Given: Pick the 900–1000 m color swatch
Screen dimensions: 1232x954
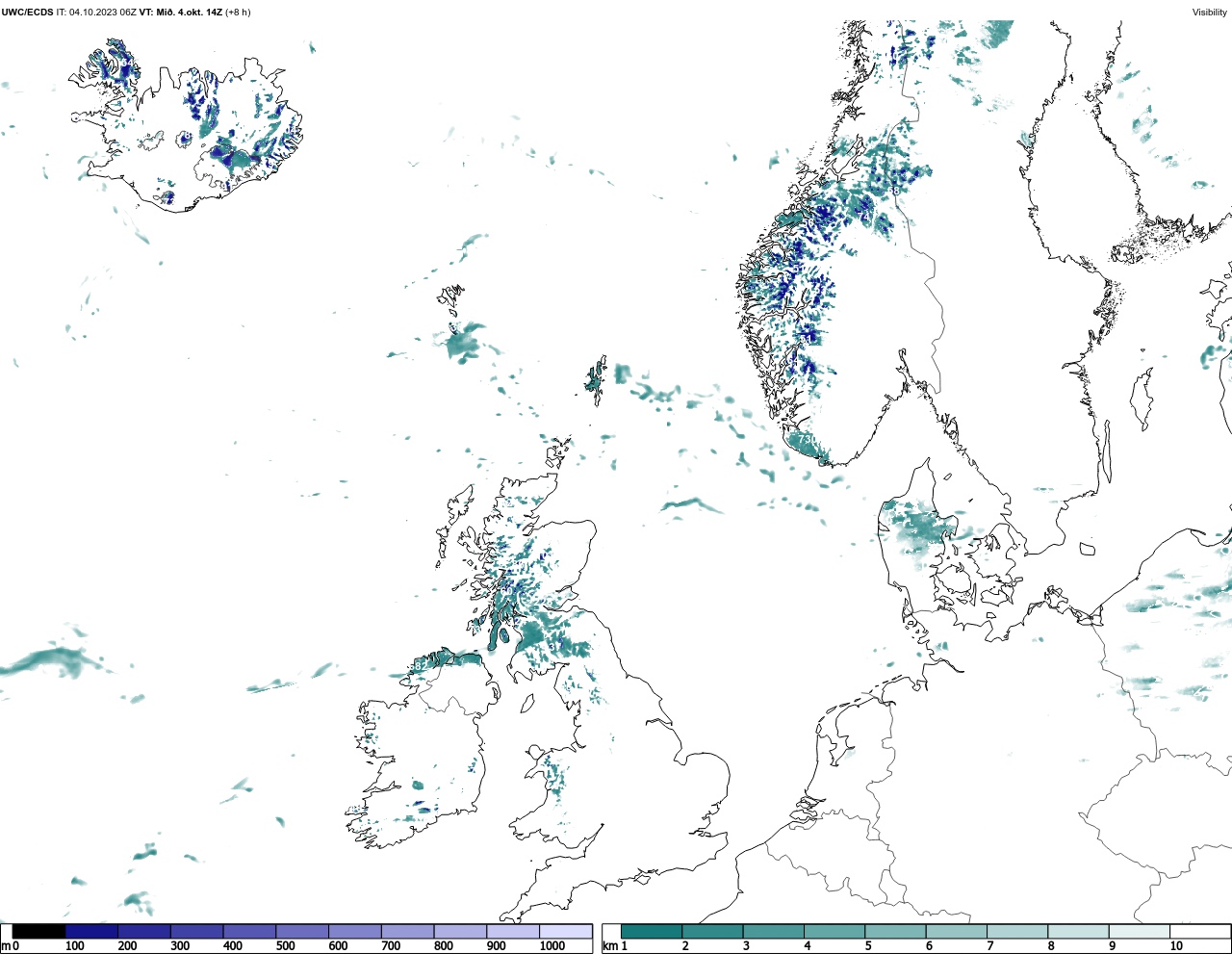Looking at the screenshot, I should (513, 932).
